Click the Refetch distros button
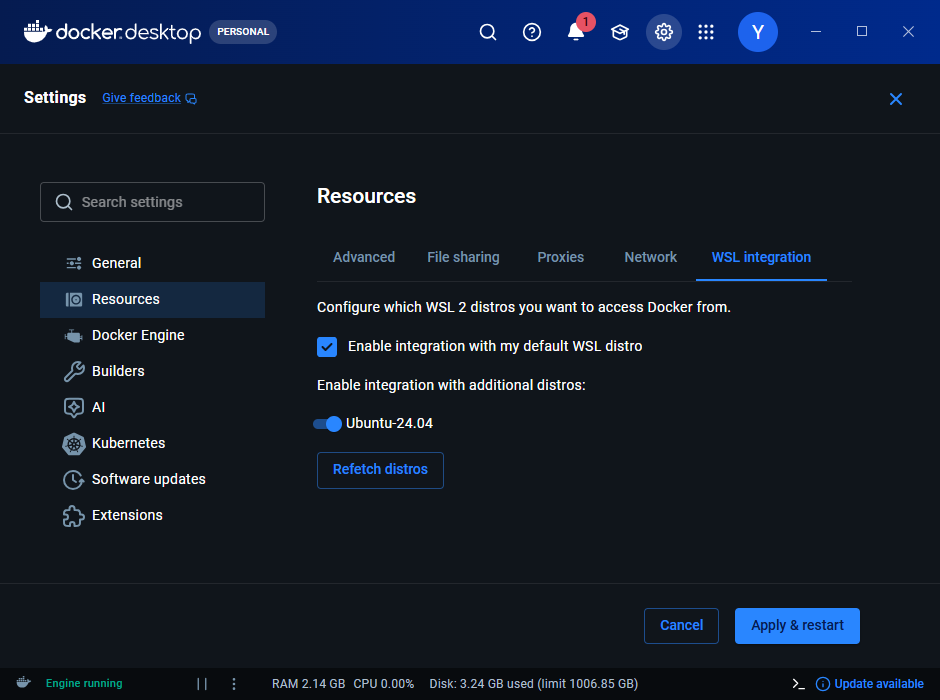The height and width of the screenshot is (700, 940). pyautogui.click(x=380, y=470)
